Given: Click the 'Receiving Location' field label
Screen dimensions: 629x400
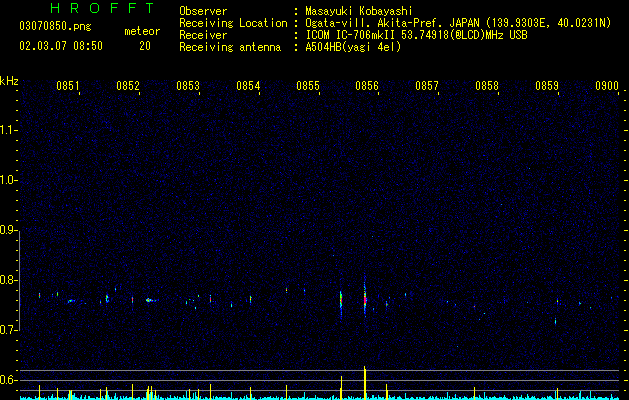Looking at the screenshot, I should (233, 23).
